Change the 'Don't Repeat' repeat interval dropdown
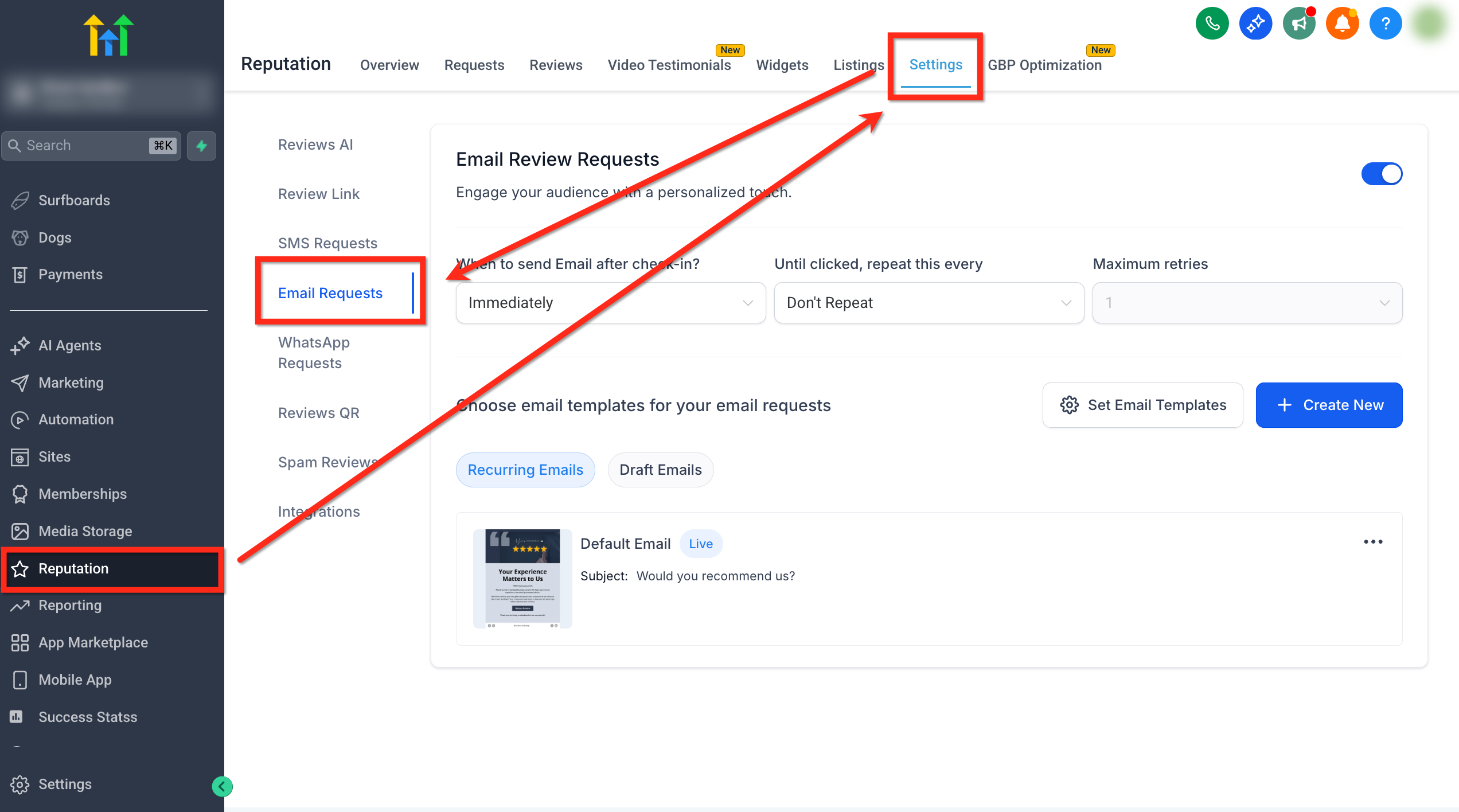 point(929,302)
